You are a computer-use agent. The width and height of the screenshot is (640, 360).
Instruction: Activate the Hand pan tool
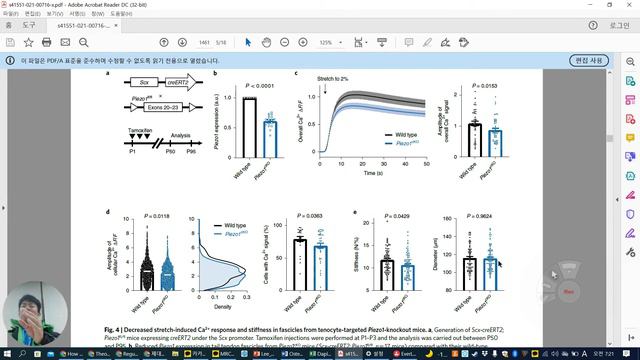pyautogui.click(x=266, y=42)
